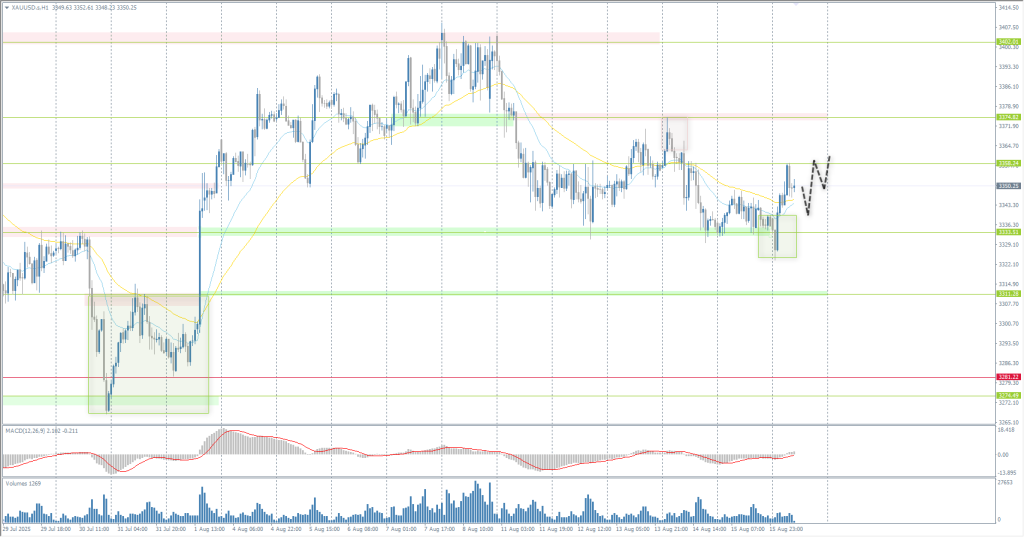The width and height of the screenshot is (1024, 537).
Task: Click the 3311.28 green price tag
Action: click(1008, 294)
